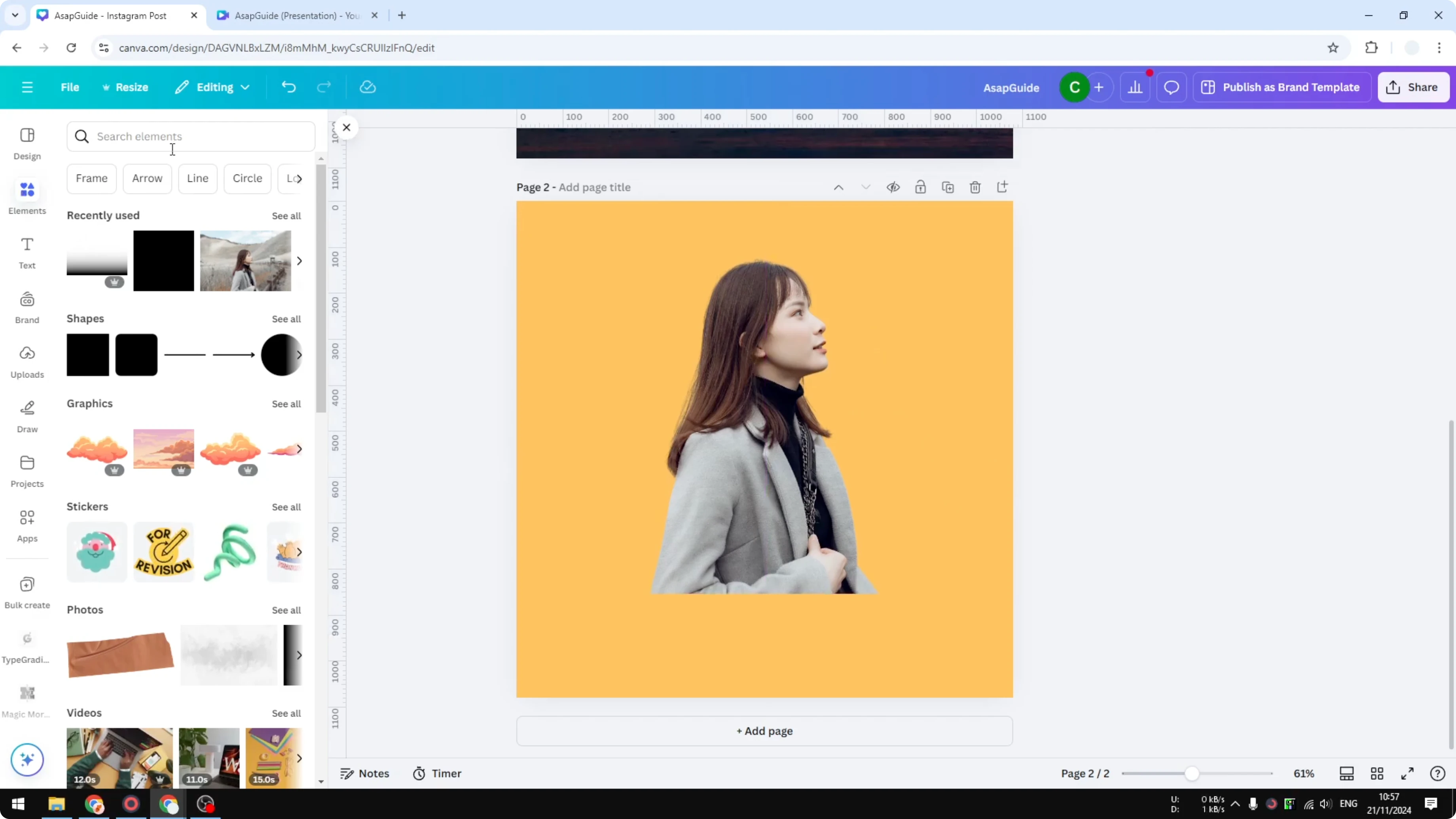Open the Projects panel
Screen dimensions: 1456x819
(x=27, y=471)
